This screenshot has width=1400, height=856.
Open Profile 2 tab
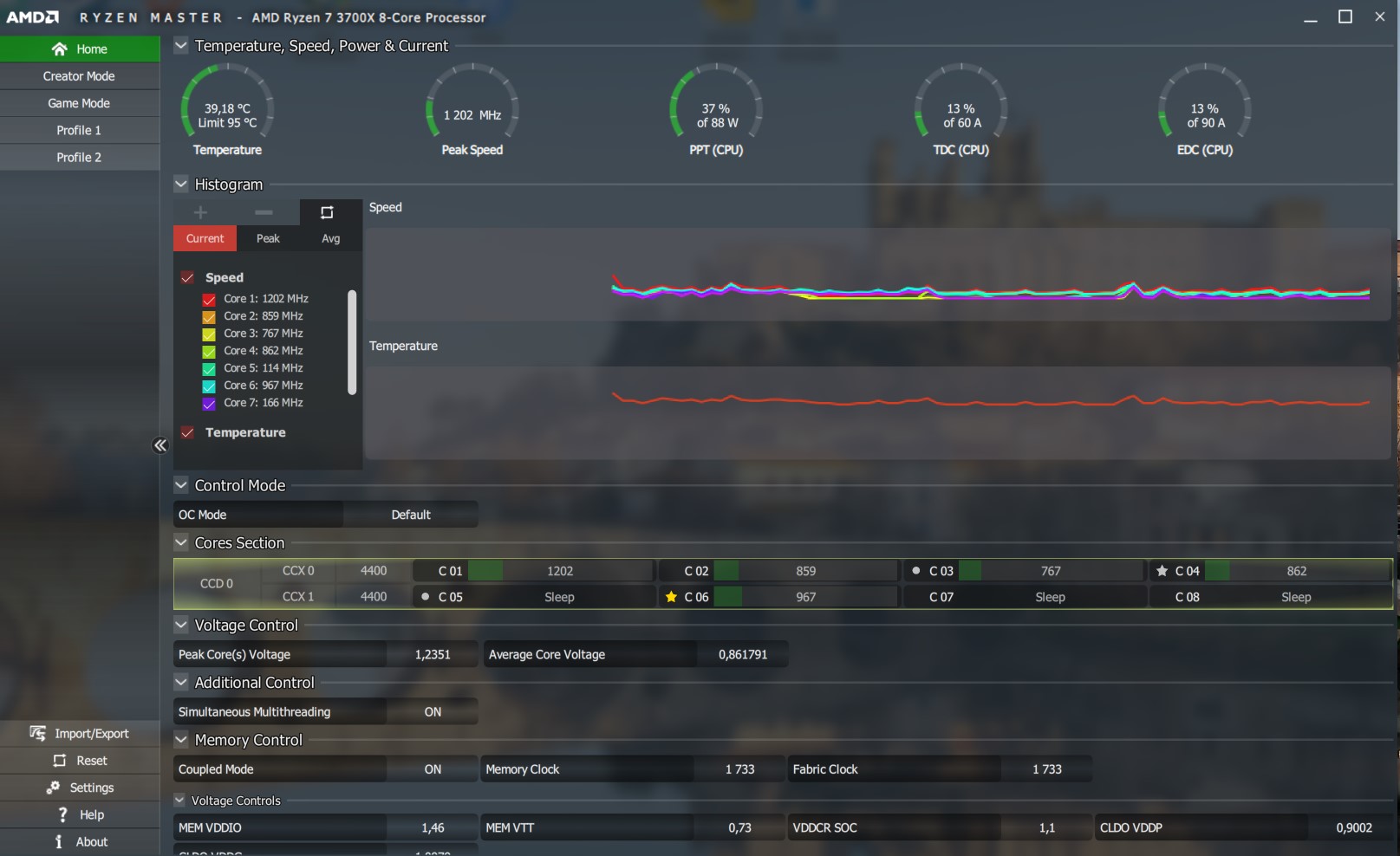(x=80, y=157)
